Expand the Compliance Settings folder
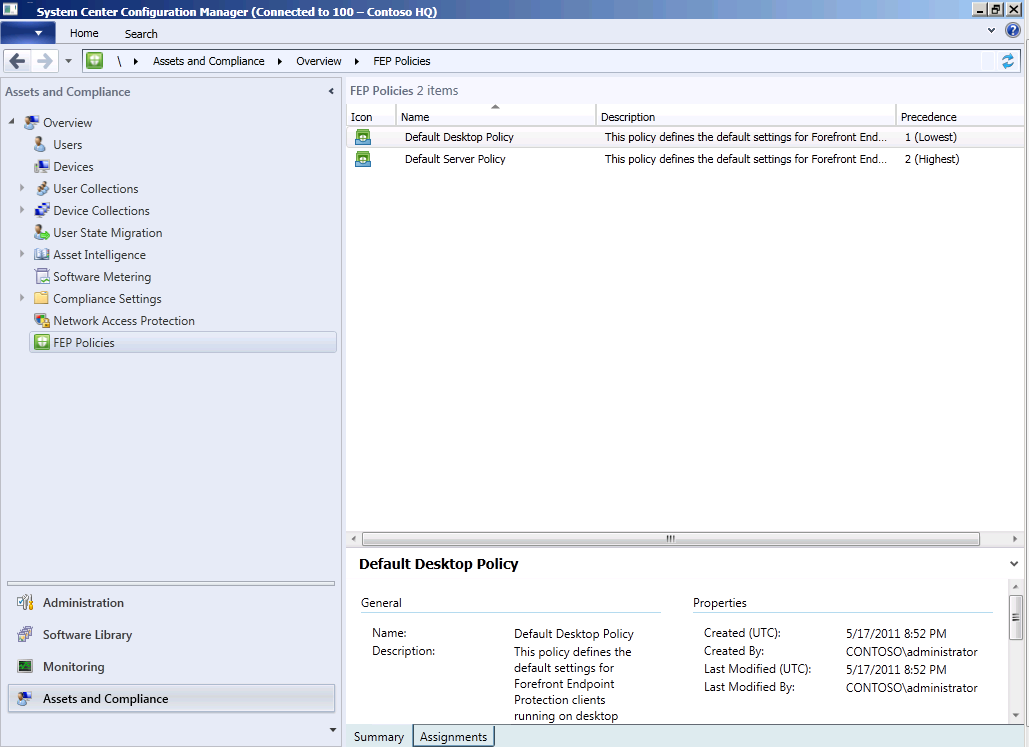 click(22, 298)
